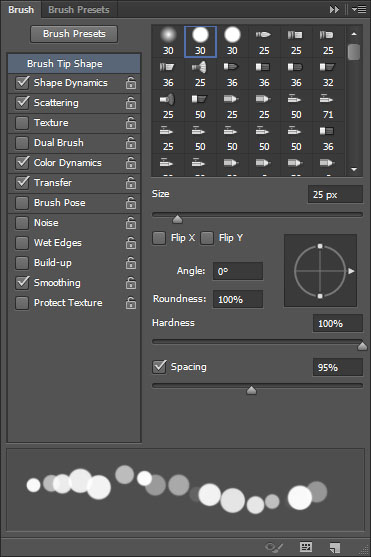Click the lock icon beside Wet Edges
Viewport: 371px width, 557px height.
131,243
